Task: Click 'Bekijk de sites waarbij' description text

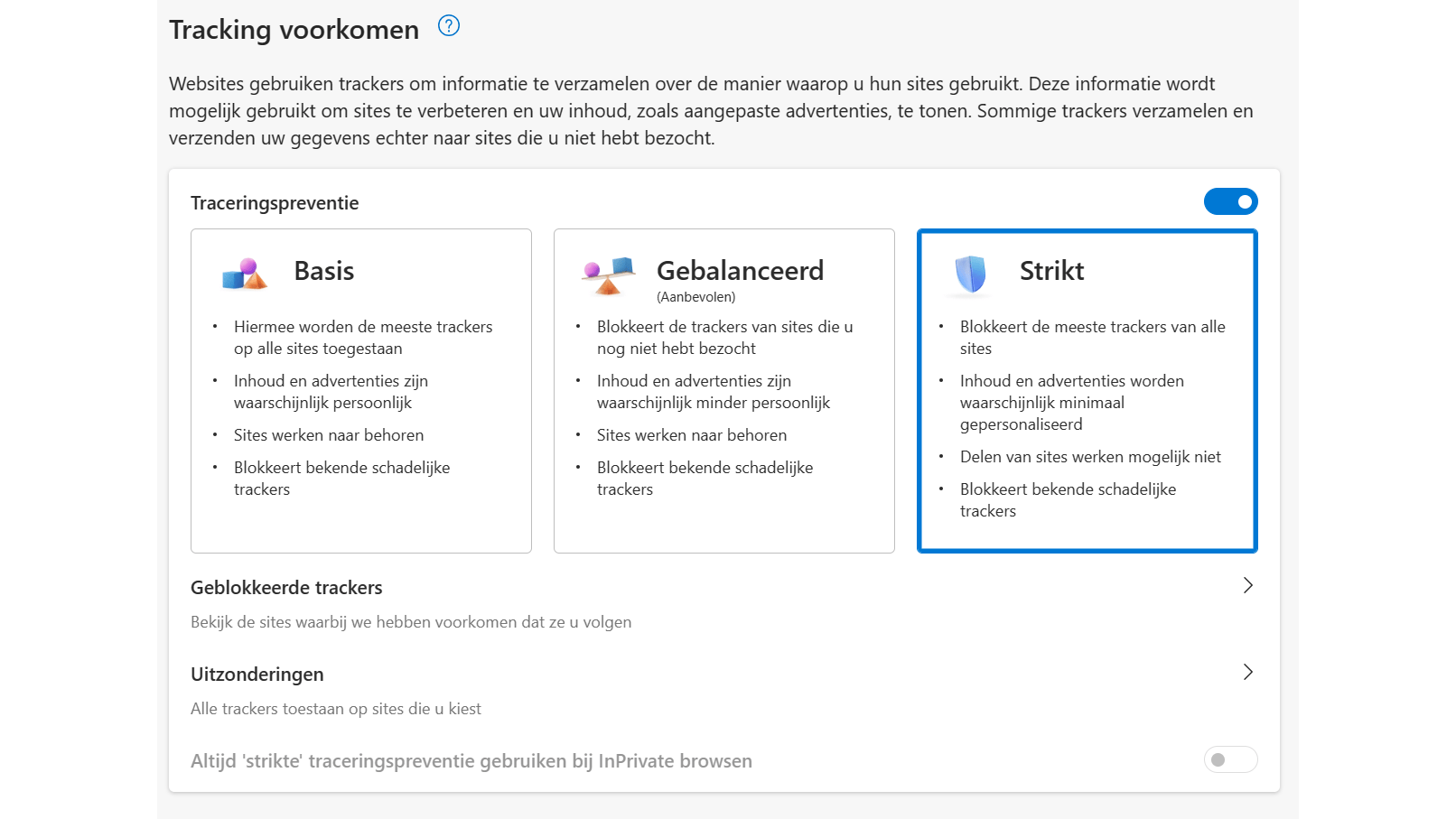Action: (411, 622)
